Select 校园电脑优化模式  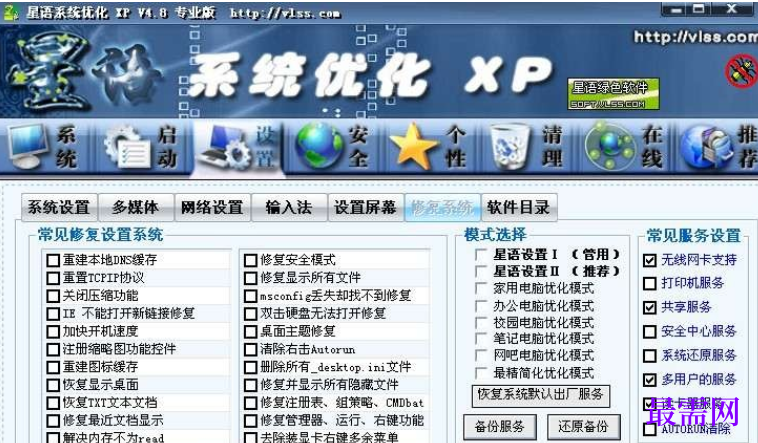481,323
